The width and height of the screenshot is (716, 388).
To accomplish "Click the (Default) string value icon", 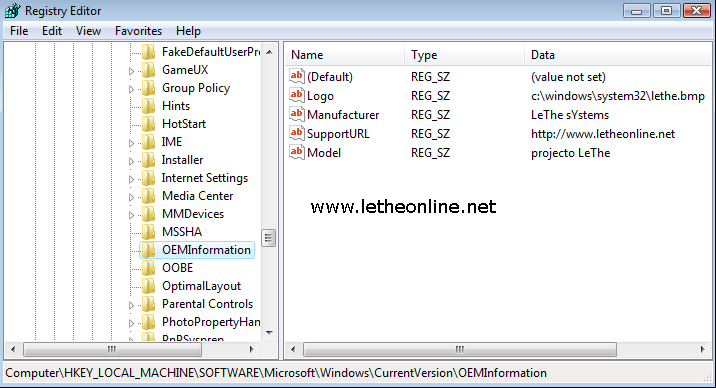I will coord(296,76).
